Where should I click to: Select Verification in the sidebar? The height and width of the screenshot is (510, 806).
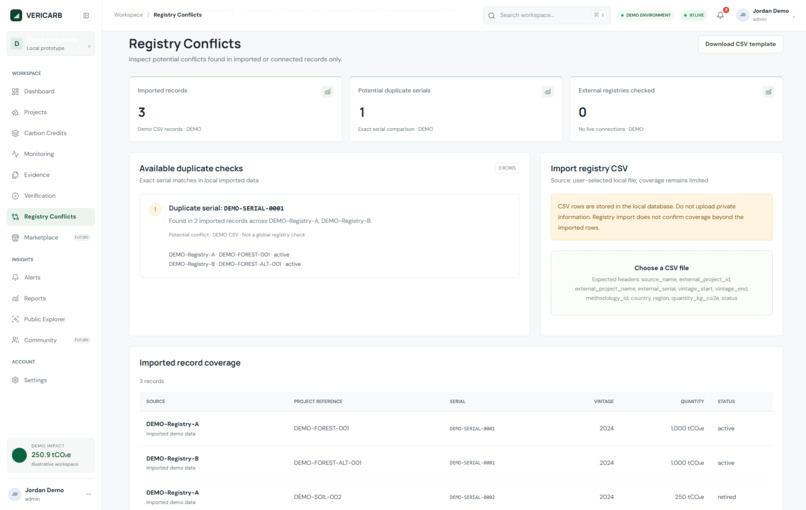(x=51, y=196)
